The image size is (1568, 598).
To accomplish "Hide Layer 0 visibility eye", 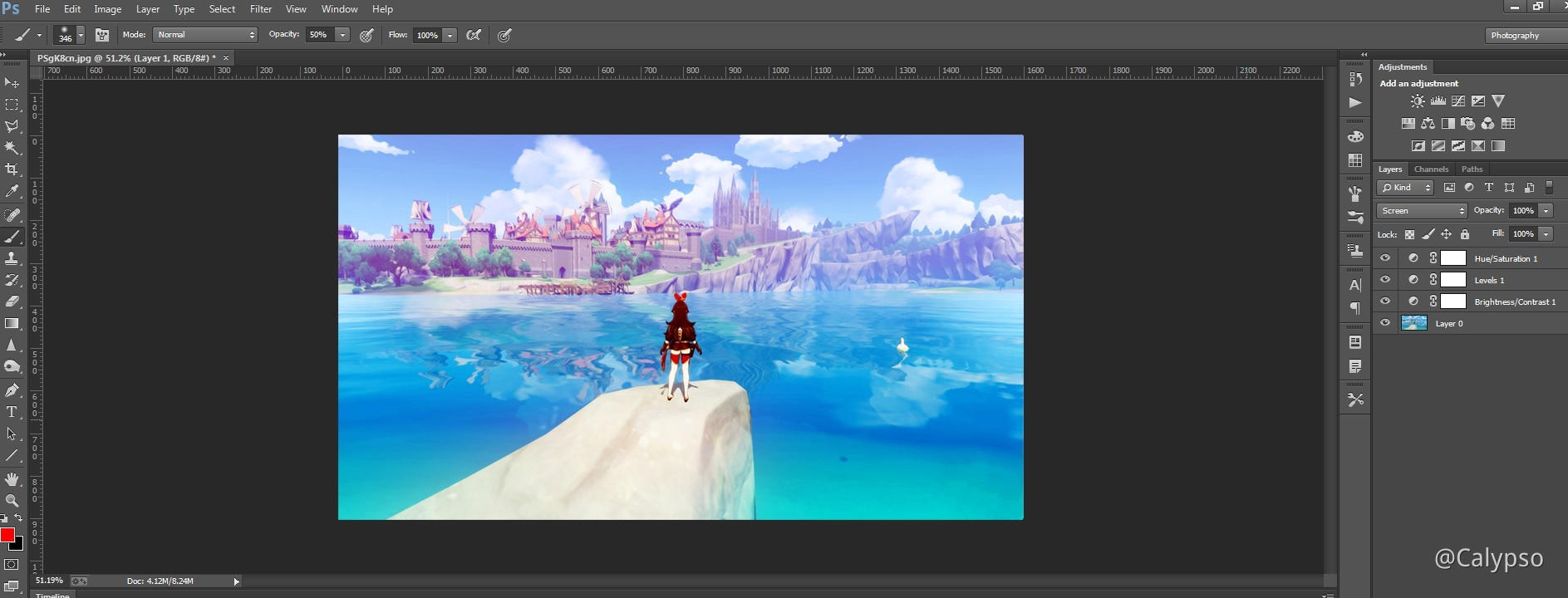I will [x=1385, y=323].
